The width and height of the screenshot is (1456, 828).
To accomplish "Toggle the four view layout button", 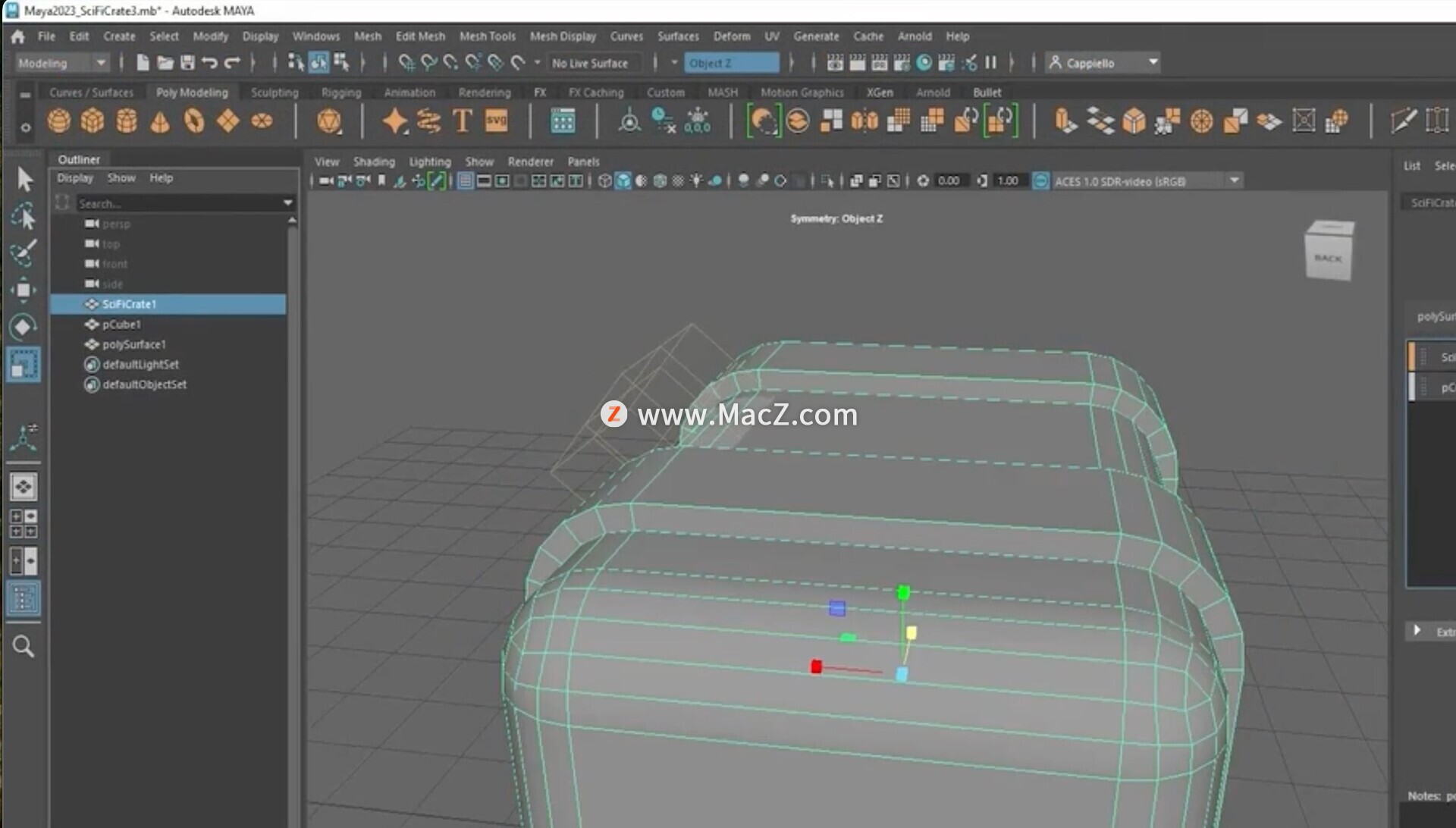I will [24, 524].
